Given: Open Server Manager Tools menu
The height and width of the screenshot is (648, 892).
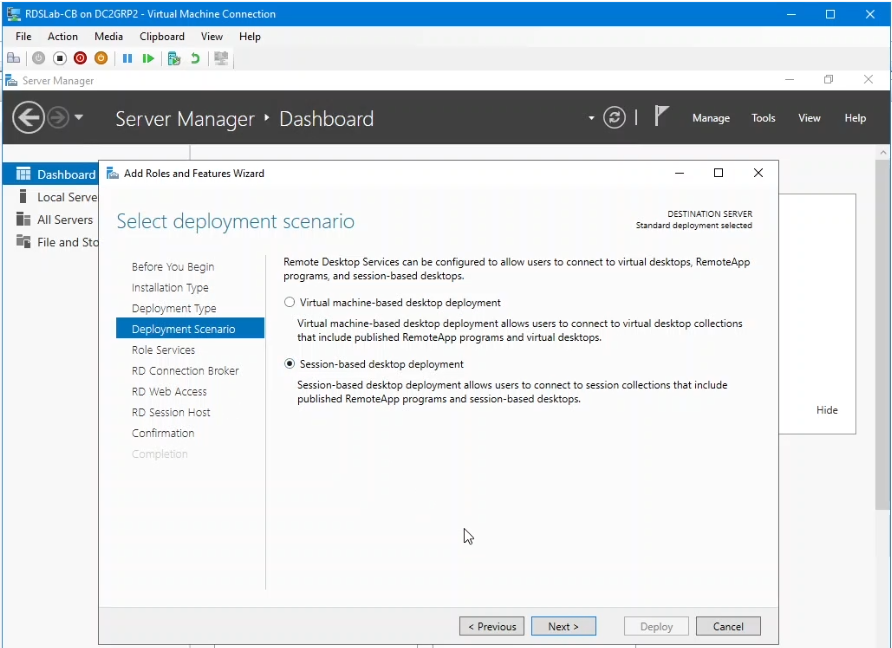Looking at the screenshot, I should (763, 118).
